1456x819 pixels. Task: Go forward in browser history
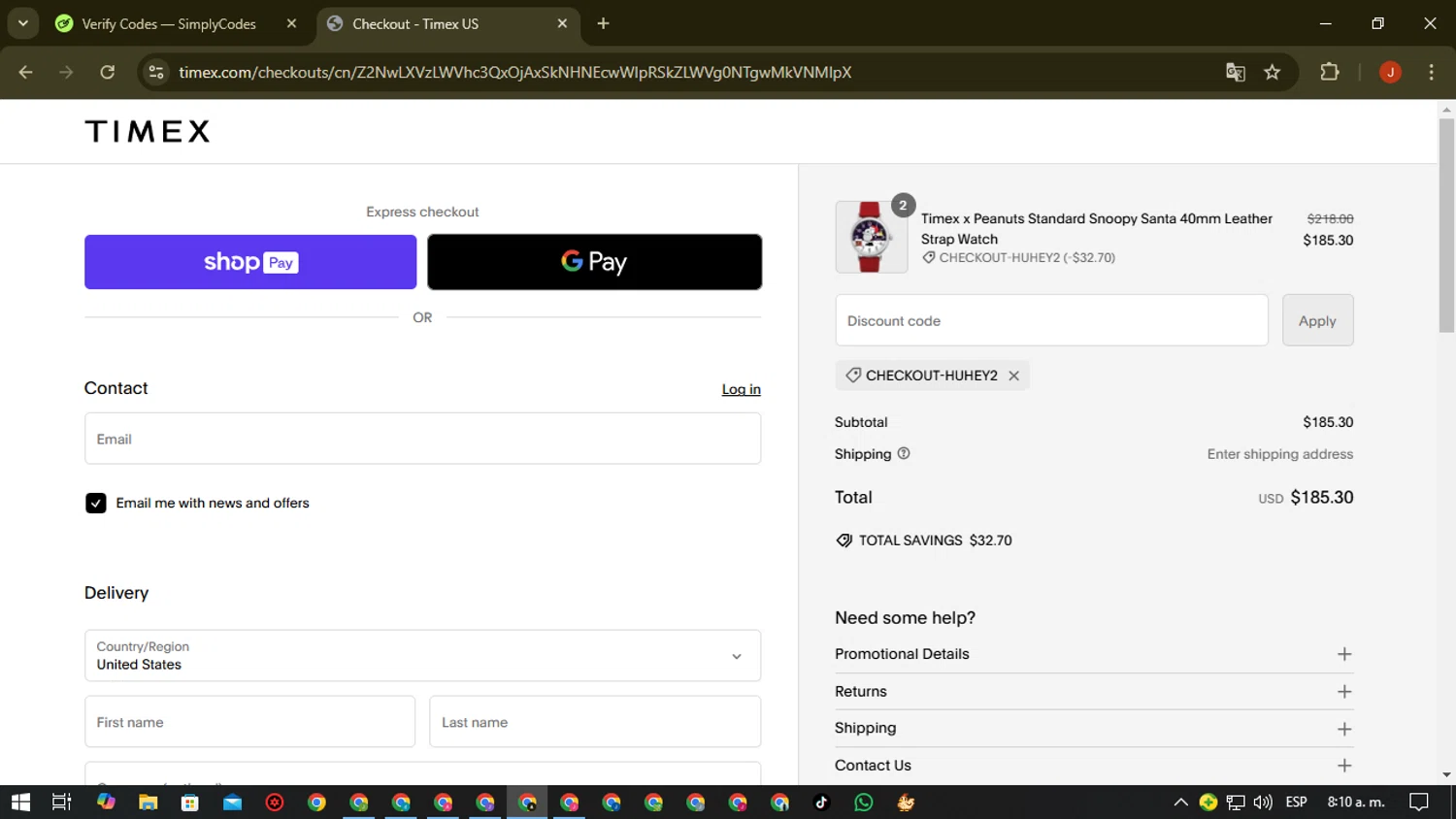66,72
